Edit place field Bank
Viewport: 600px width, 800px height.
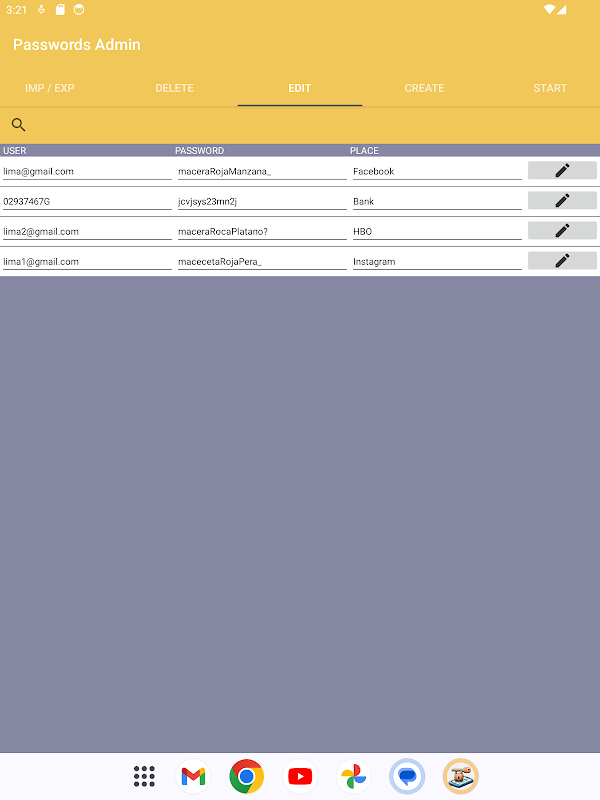coord(437,202)
